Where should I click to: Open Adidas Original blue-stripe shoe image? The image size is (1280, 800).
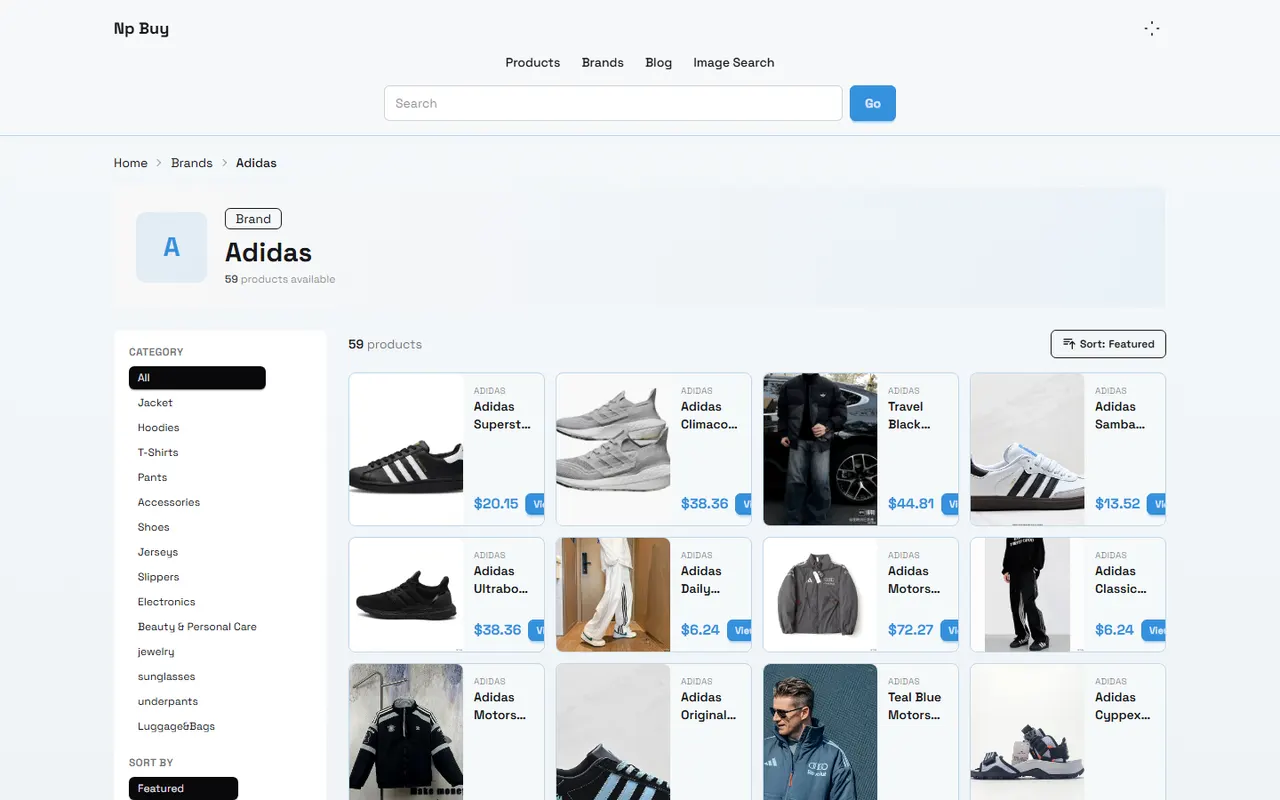coord(613,732)
